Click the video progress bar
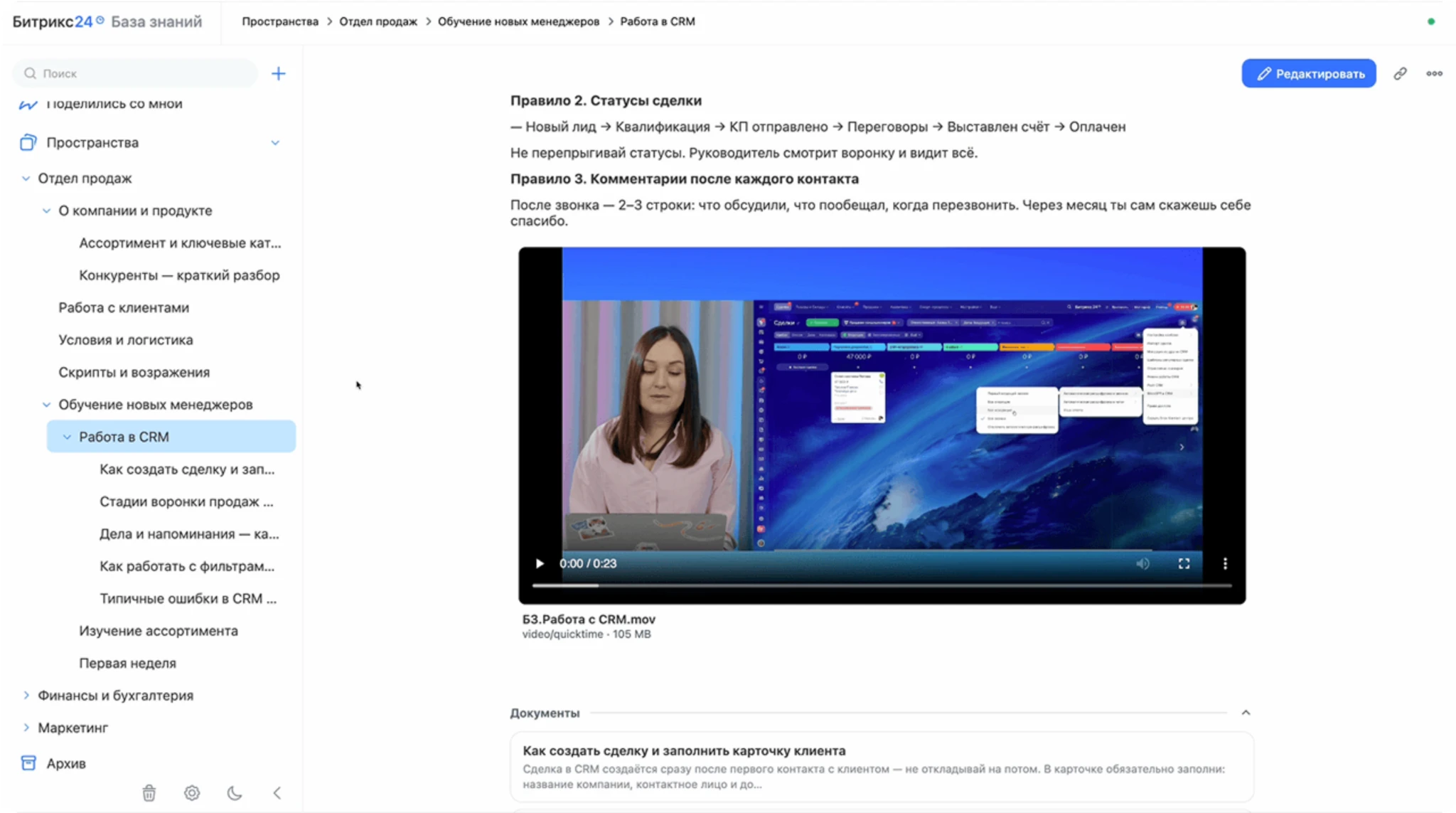Image resolution: width=1456 pixels, height=813 pixels. [x=882, y=585]
